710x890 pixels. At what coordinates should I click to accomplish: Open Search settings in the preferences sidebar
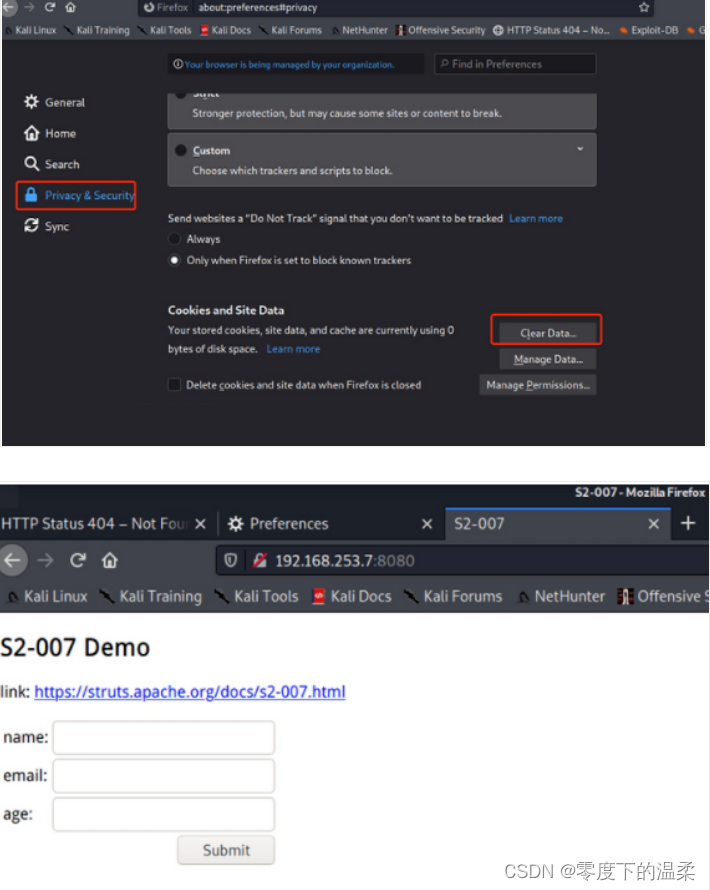pyautogui.click(x=52, y=164)
